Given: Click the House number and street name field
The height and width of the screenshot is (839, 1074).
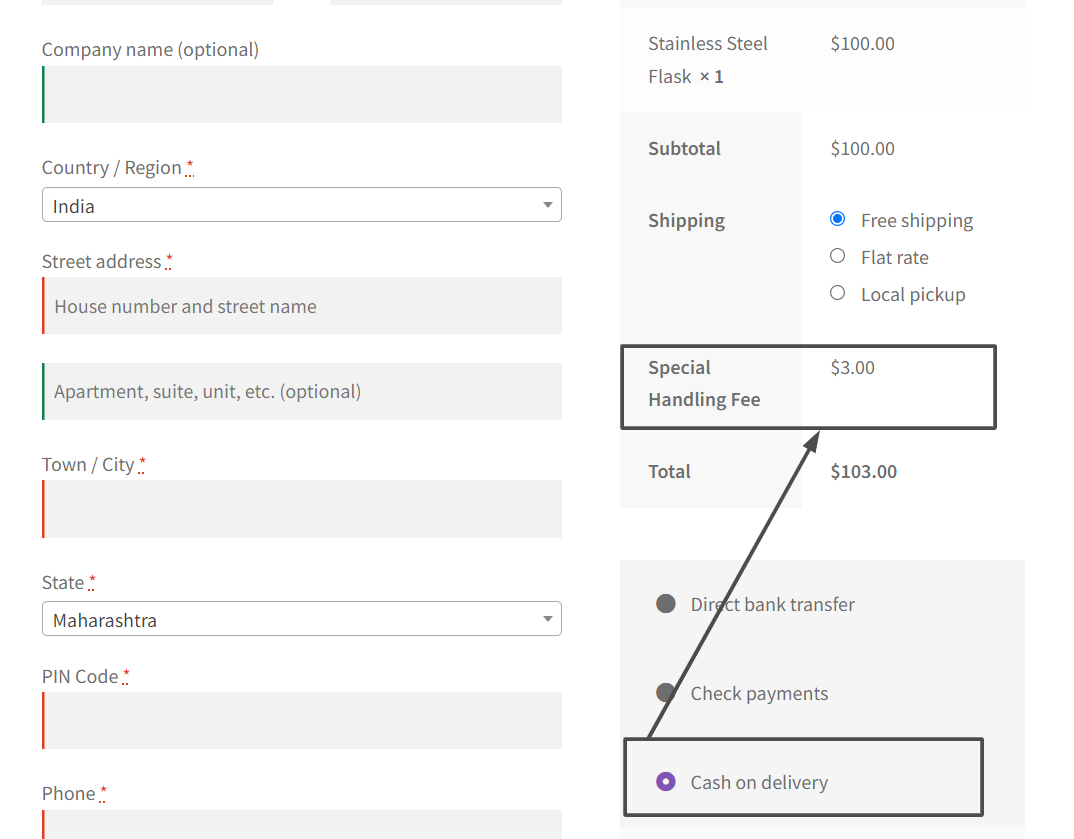Looking at the screenshot, I should click(301, 305).
